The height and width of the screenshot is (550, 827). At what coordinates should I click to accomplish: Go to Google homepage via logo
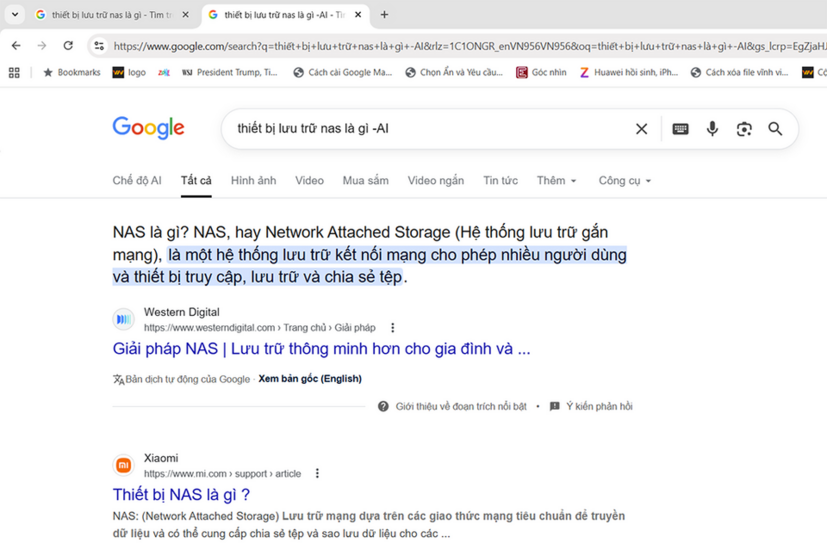148,128
